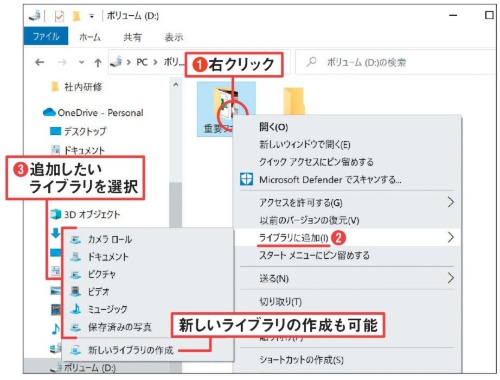500x380 pixels.
Task: Select 3D オブジェクト in navigation pane
Action: click(92, 214)
